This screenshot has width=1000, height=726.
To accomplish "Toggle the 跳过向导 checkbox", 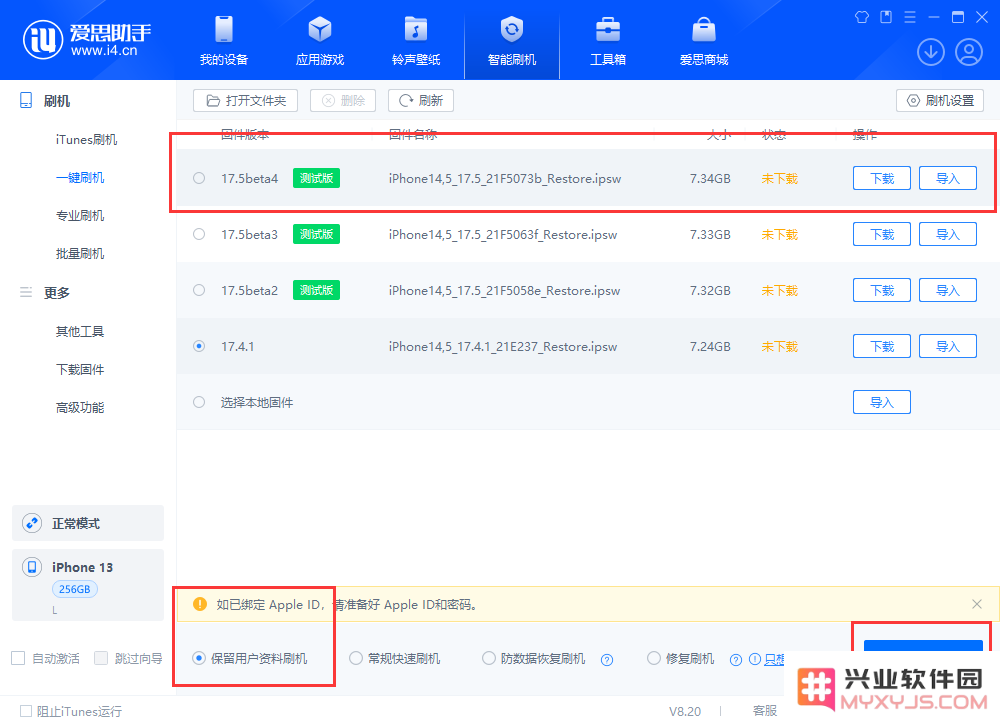I will pyautogui.click(x=101, y=658).
